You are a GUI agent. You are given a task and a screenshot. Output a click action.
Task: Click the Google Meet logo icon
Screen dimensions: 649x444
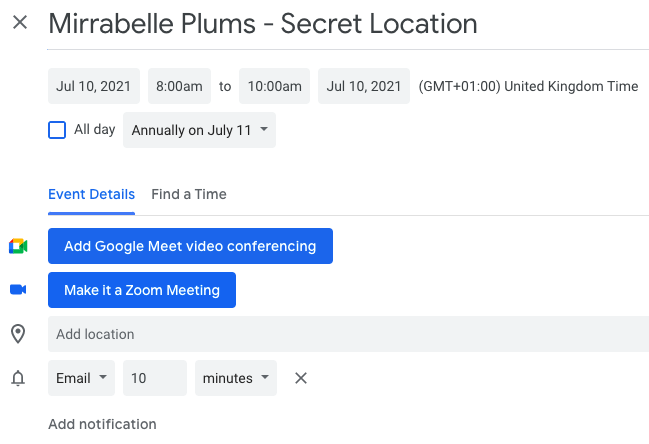(18, 246)
